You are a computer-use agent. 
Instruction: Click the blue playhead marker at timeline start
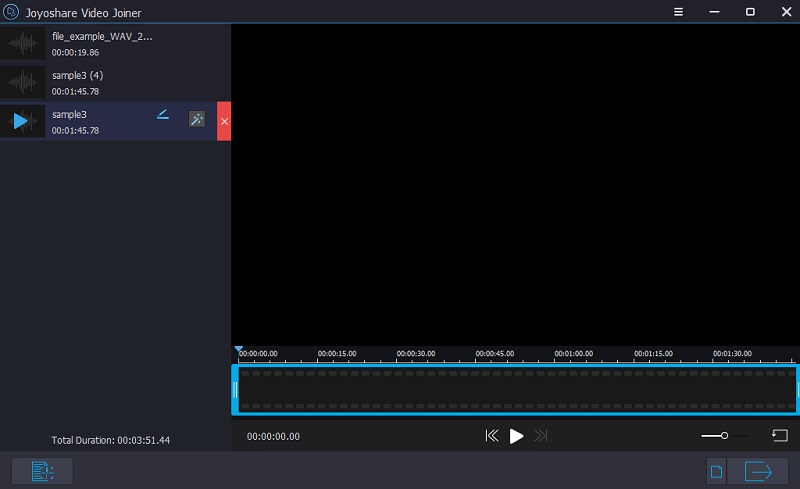[x=239, y=350]
